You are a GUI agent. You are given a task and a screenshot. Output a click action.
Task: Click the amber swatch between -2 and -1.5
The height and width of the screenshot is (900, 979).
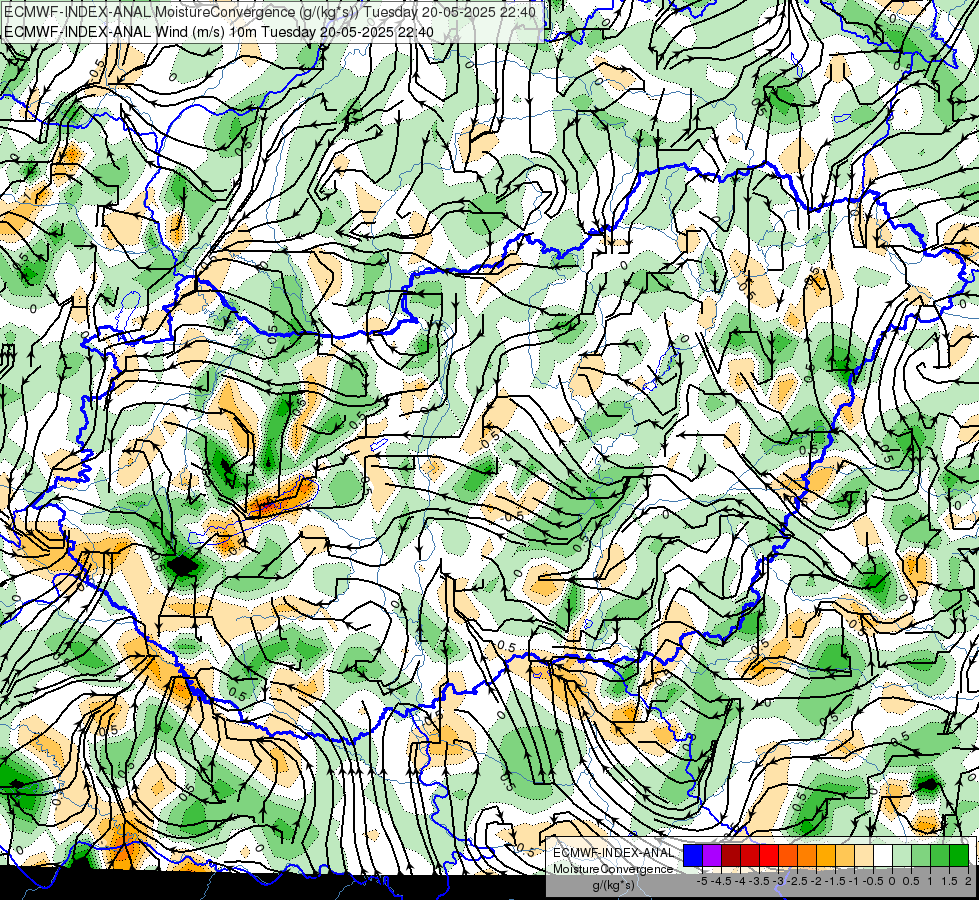[825, 856]
